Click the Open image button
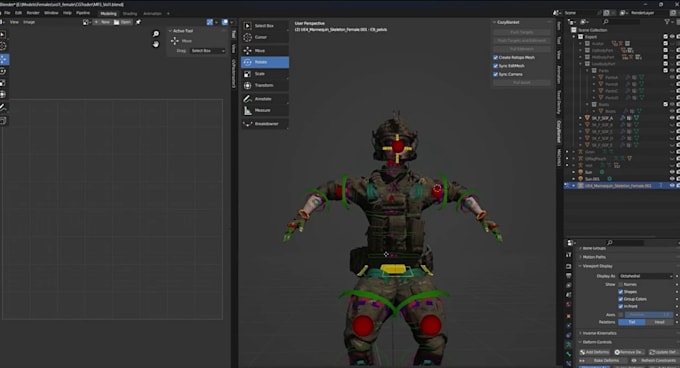Viewport: 680px width, 368px height. (122, 22)
